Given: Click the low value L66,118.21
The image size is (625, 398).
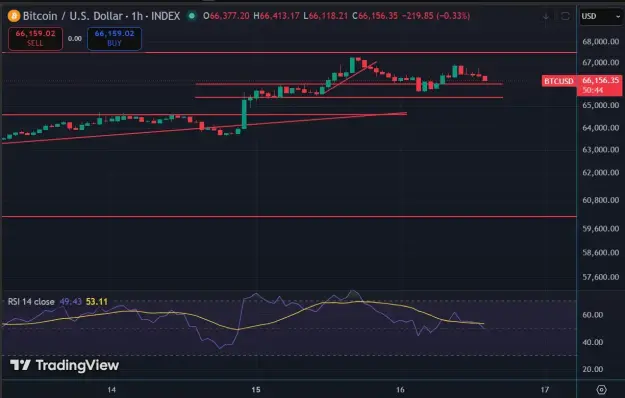Looking at the screenshot, I should pos(326,16).
